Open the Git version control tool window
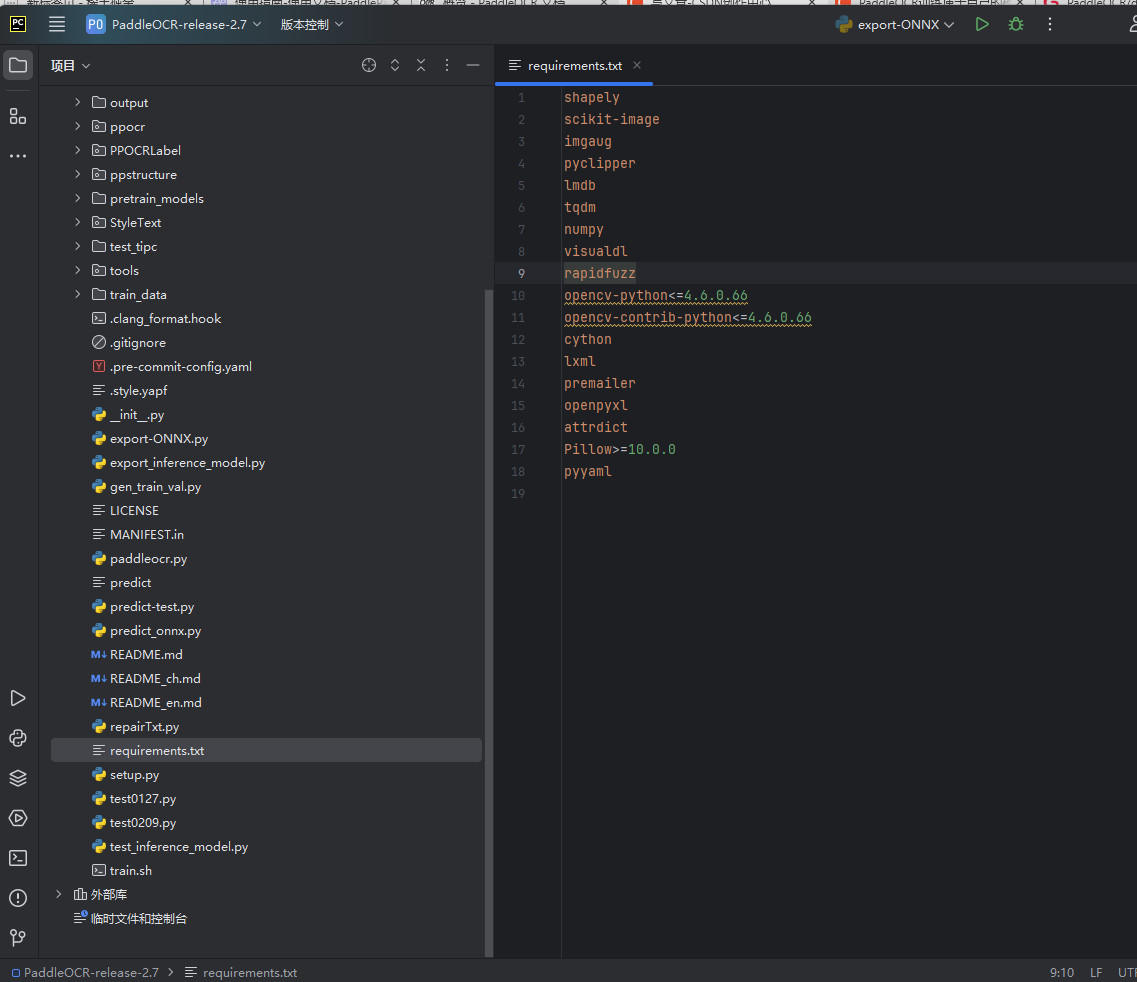The image size is (1137, 982). coord(18,938)
